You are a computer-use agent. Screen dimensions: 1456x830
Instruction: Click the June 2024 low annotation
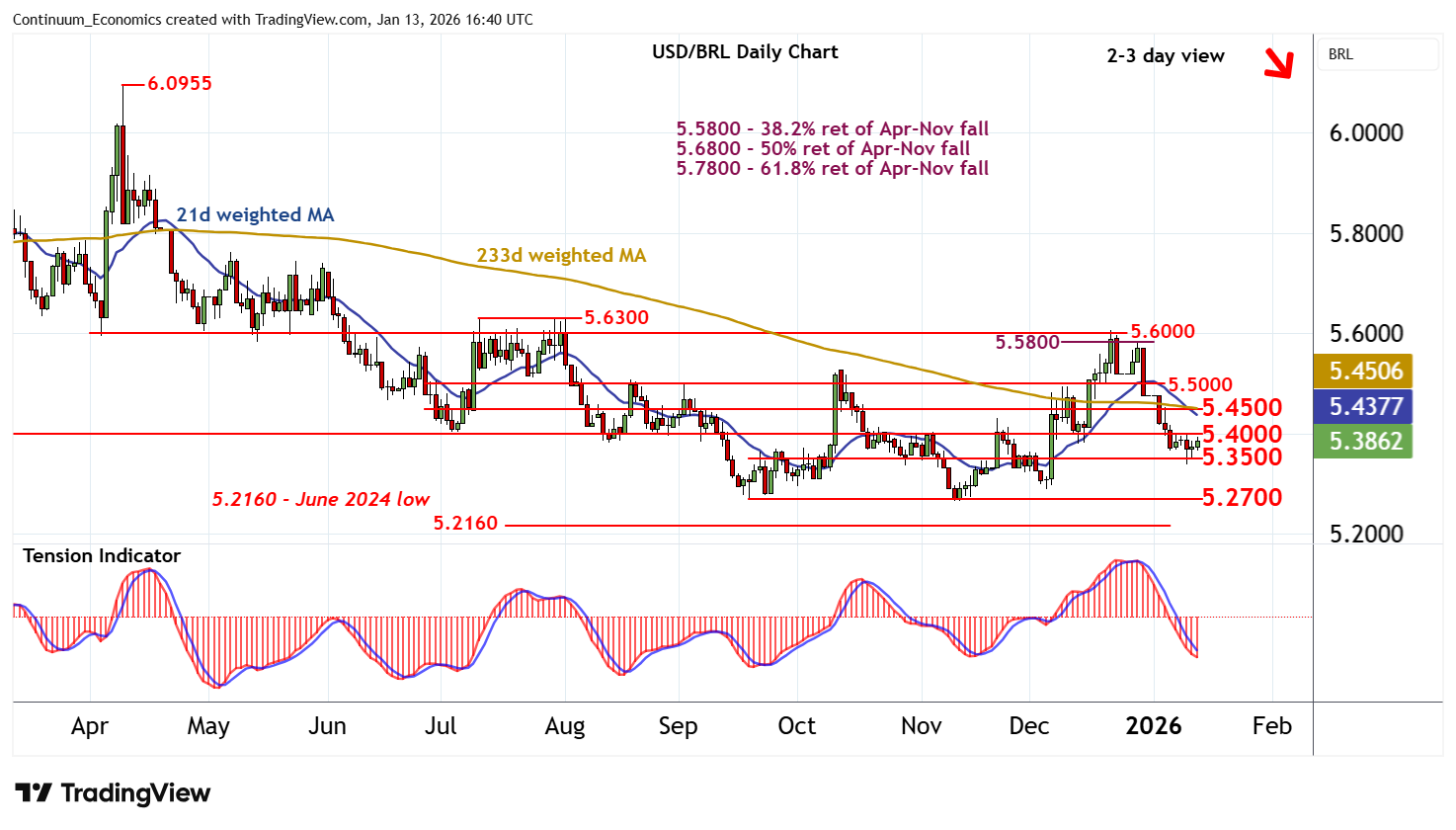[x=320, y=499]
